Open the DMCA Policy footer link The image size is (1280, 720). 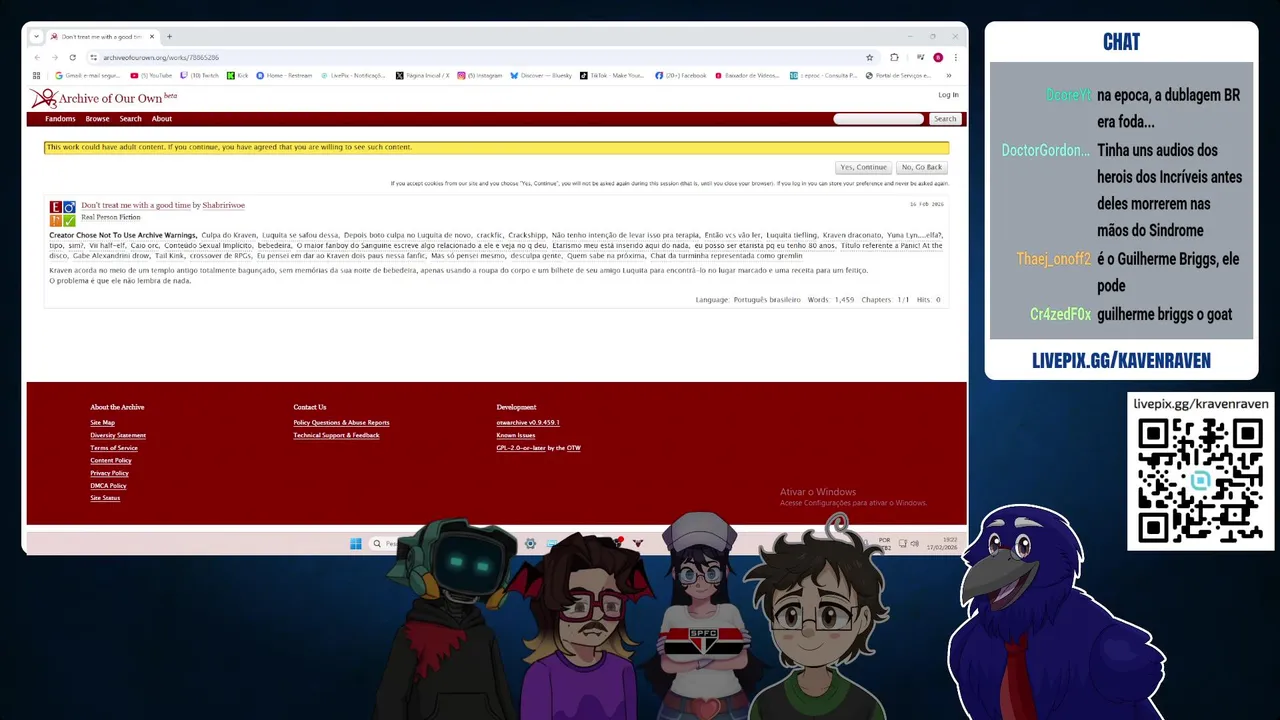click(108, 485)
